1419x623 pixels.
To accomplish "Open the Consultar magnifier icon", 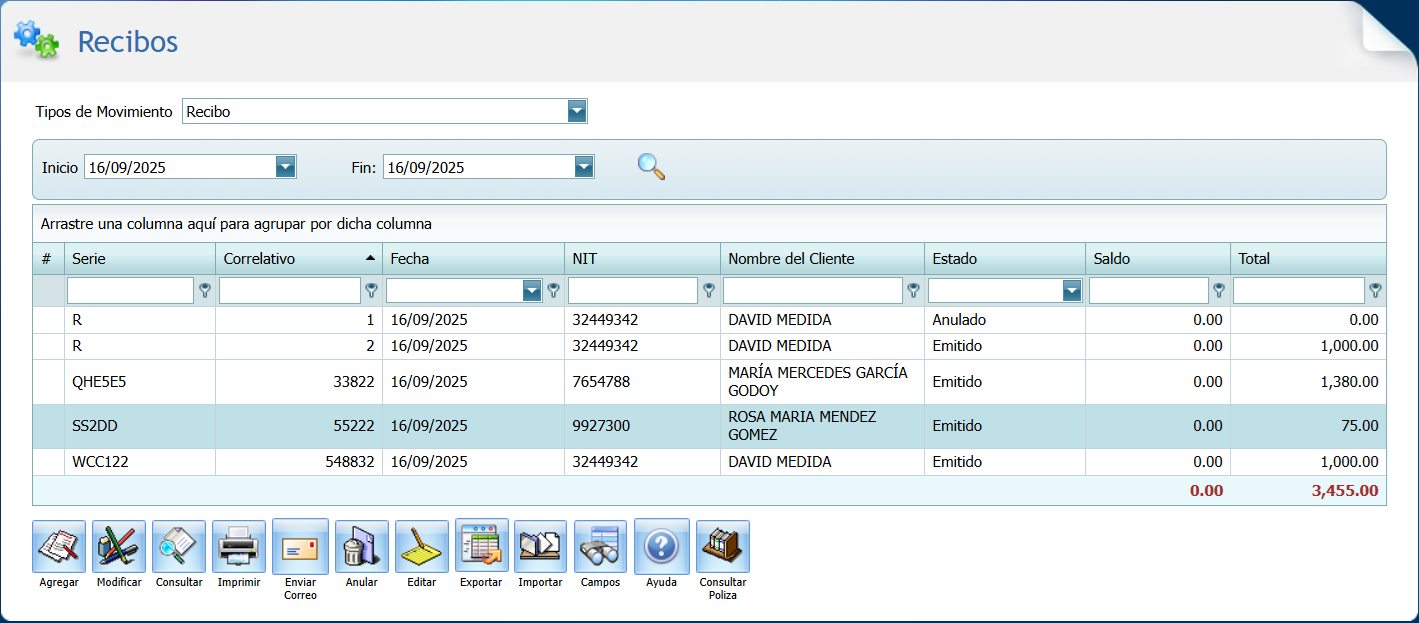I will [x=179, y=546].
